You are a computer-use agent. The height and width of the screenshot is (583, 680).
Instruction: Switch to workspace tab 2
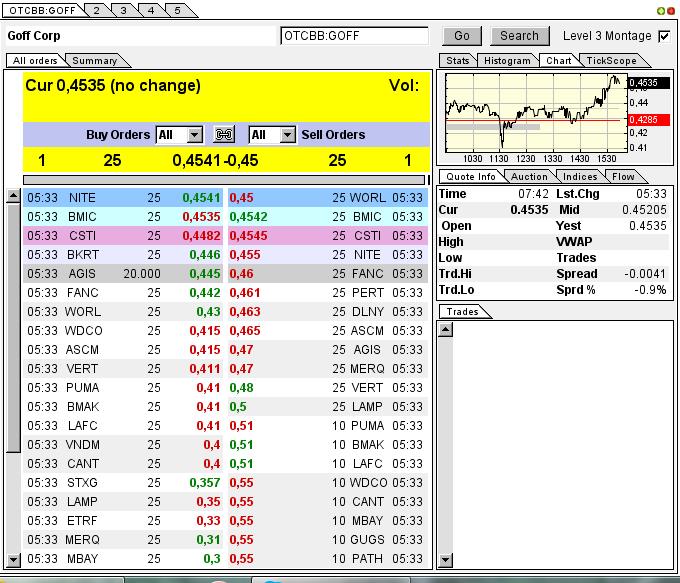pyautogui.click(x=97, y=10)
